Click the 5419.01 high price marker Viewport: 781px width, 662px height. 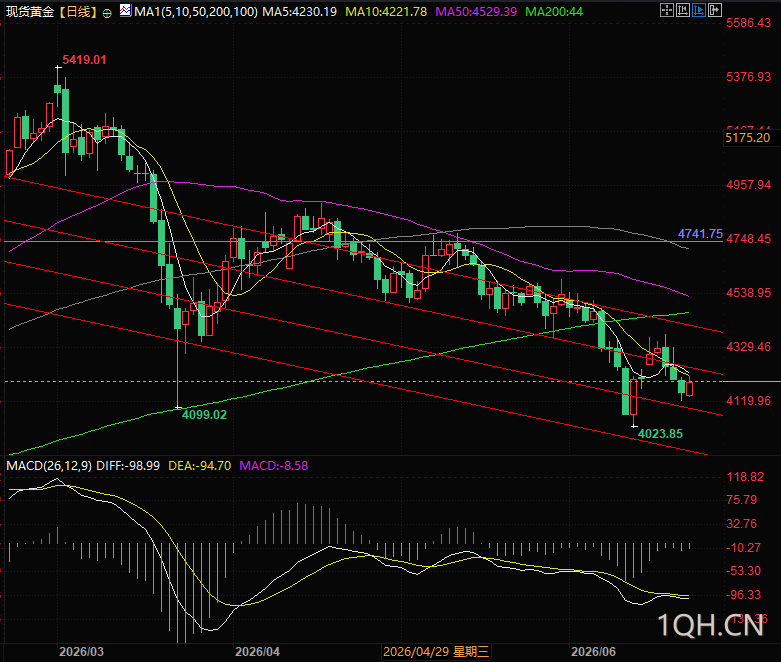click(84, 60)
